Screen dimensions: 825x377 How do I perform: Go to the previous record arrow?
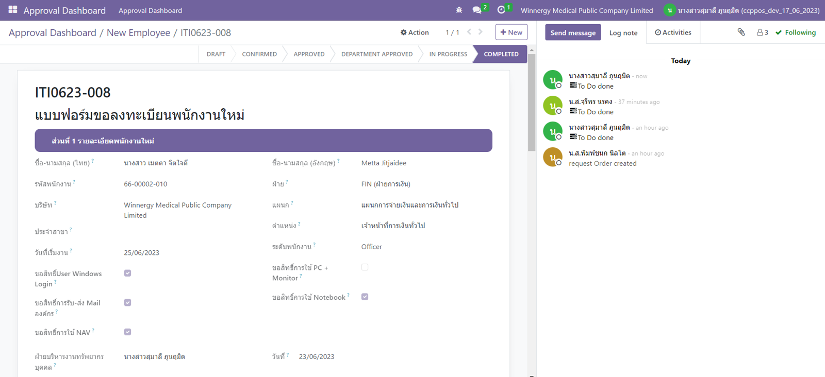[x=469, y=32]
